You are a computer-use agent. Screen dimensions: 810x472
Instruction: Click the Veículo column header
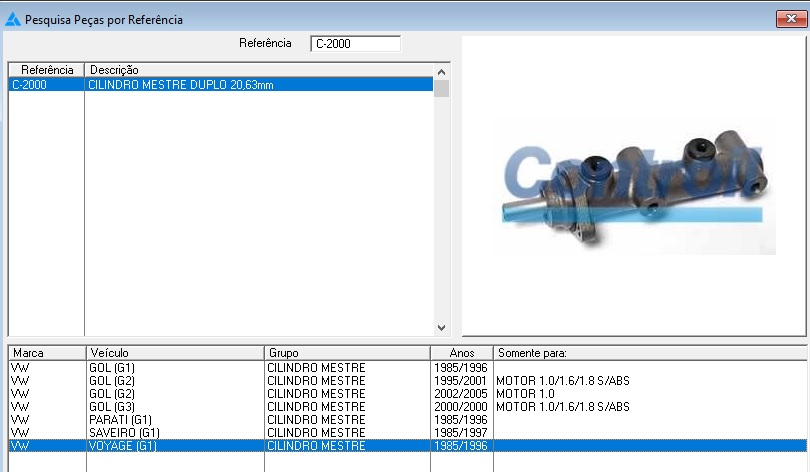[x=175, y=353]
